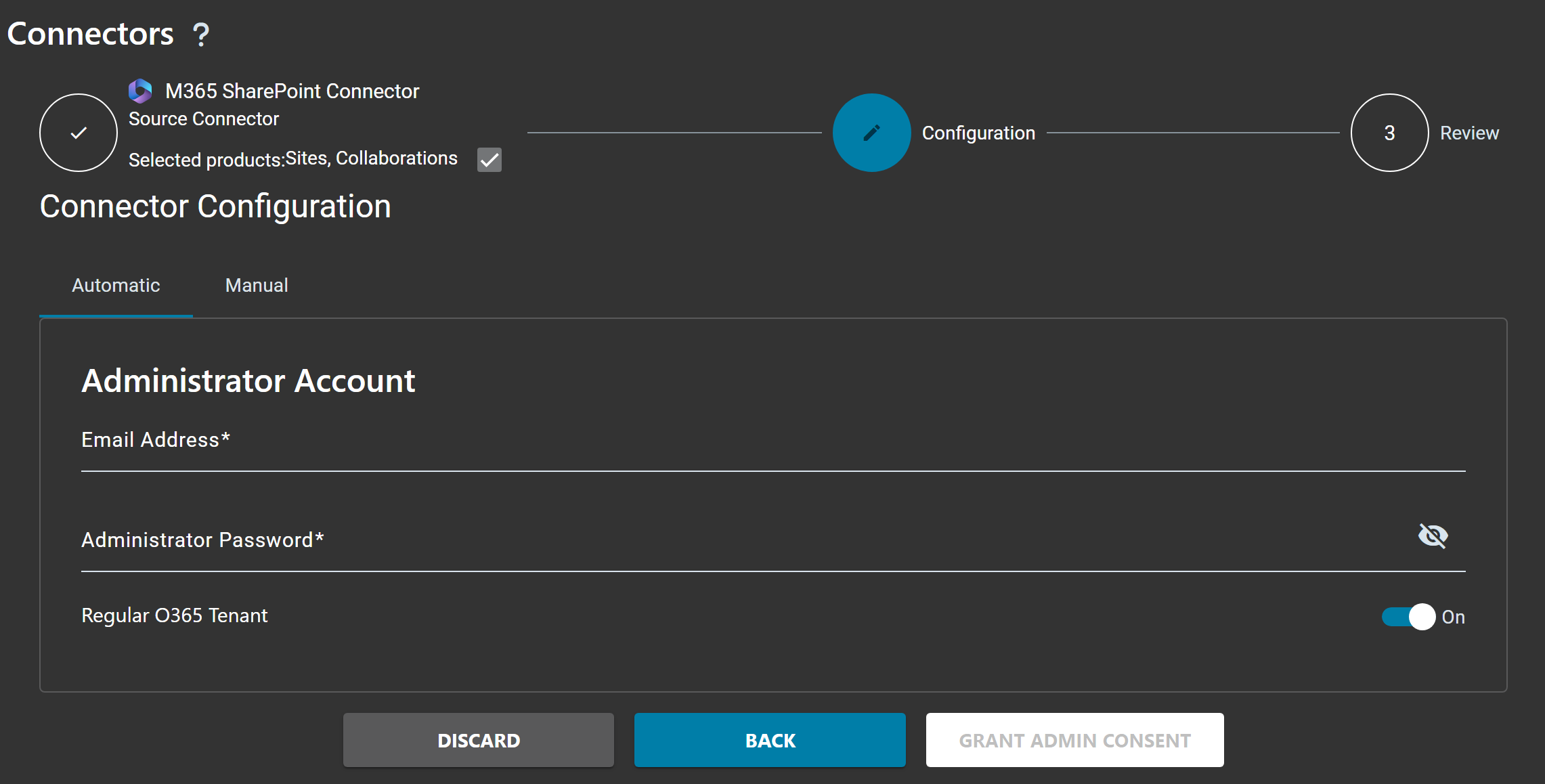This screenshot has height=784, width=1545.
Task: Click the Selected products: Sites, Collaborations text
Action: coord(293,159)
